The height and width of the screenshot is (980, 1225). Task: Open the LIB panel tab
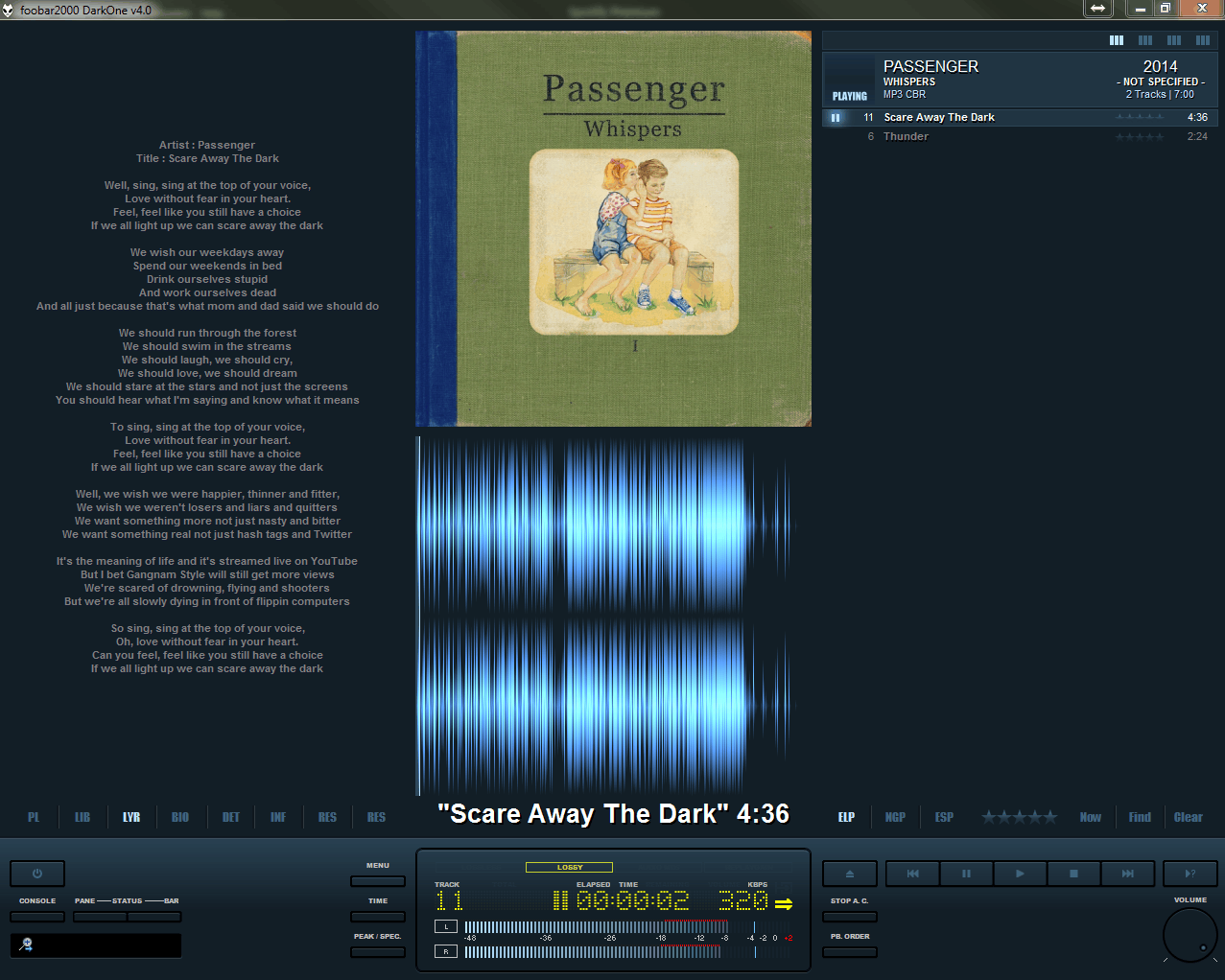[x=82, y=817]
